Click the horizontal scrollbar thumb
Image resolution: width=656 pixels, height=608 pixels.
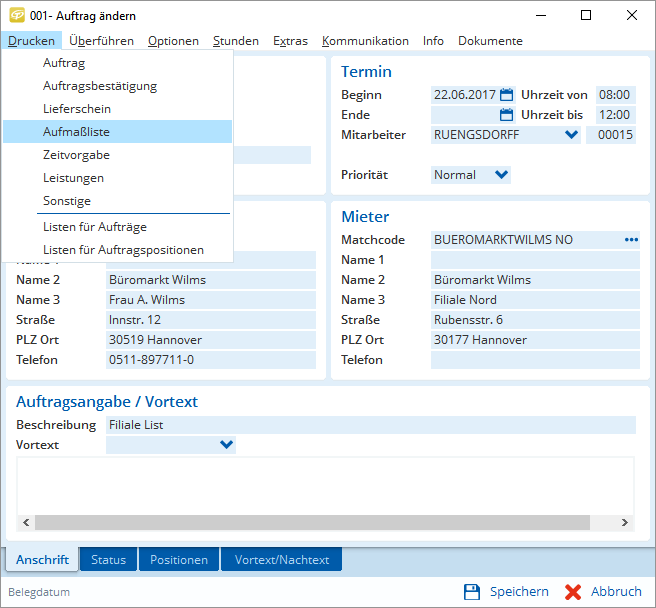tap(312, 523)
